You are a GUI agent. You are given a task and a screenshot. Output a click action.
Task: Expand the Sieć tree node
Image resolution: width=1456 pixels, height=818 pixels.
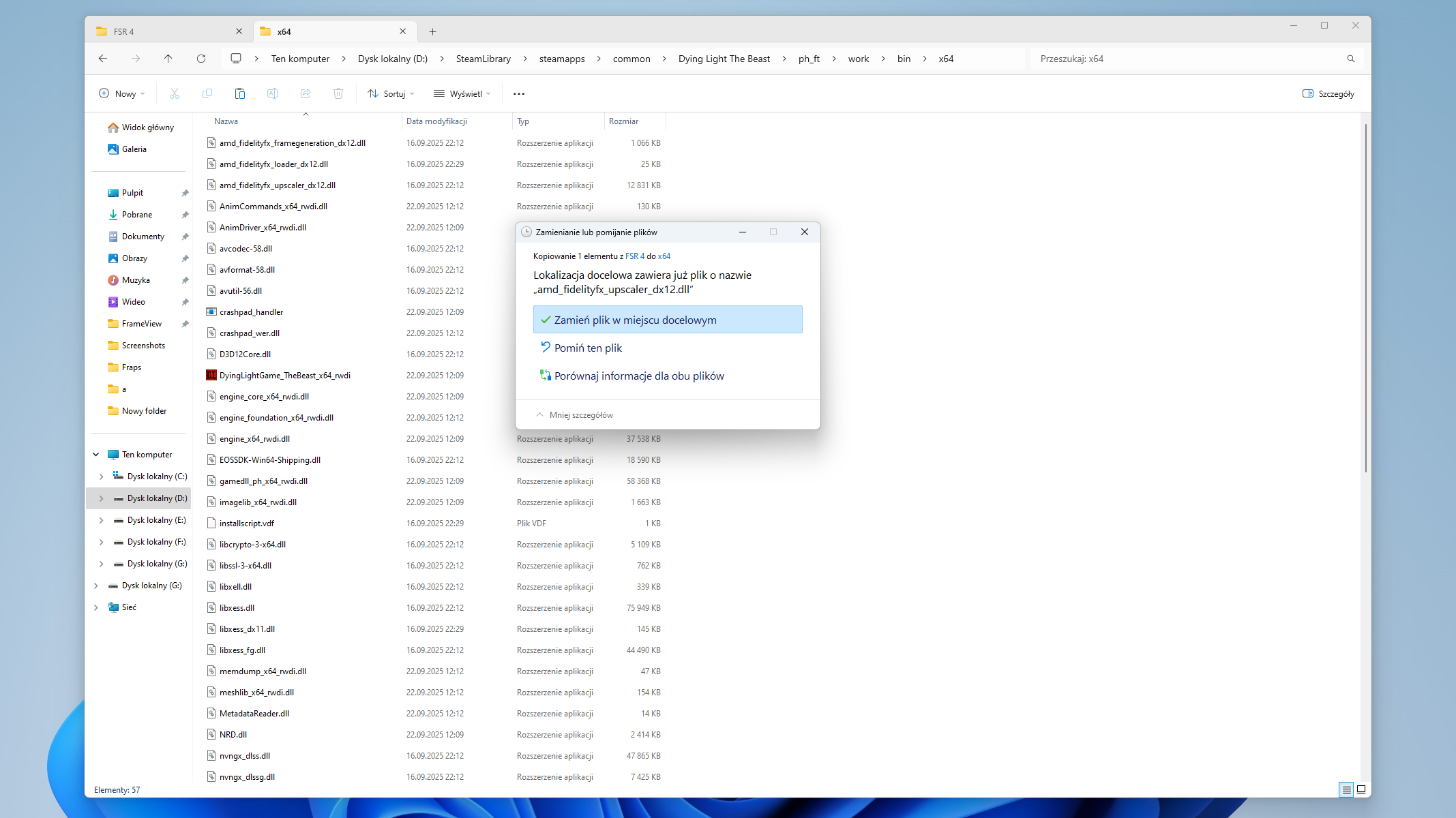[96, 607]
